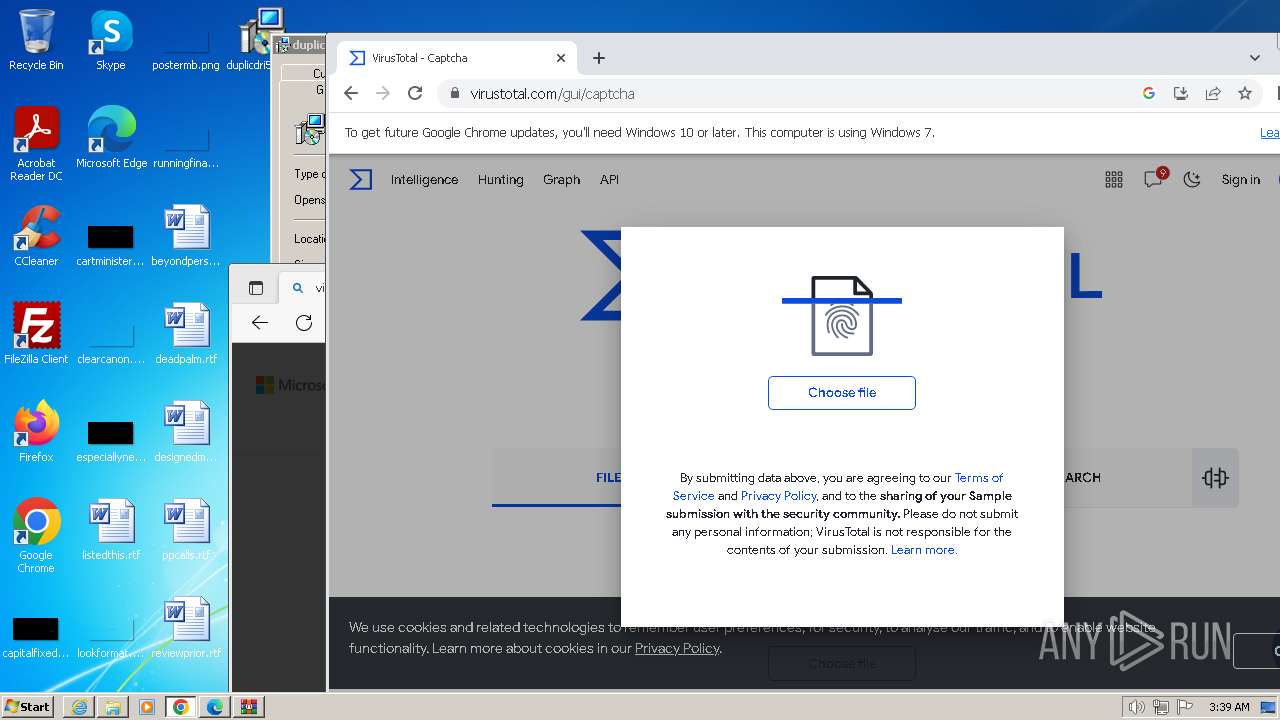The image size is (1280, 720).
Task: Open Privacy Policy link in dialog
Action: point(779,496)
